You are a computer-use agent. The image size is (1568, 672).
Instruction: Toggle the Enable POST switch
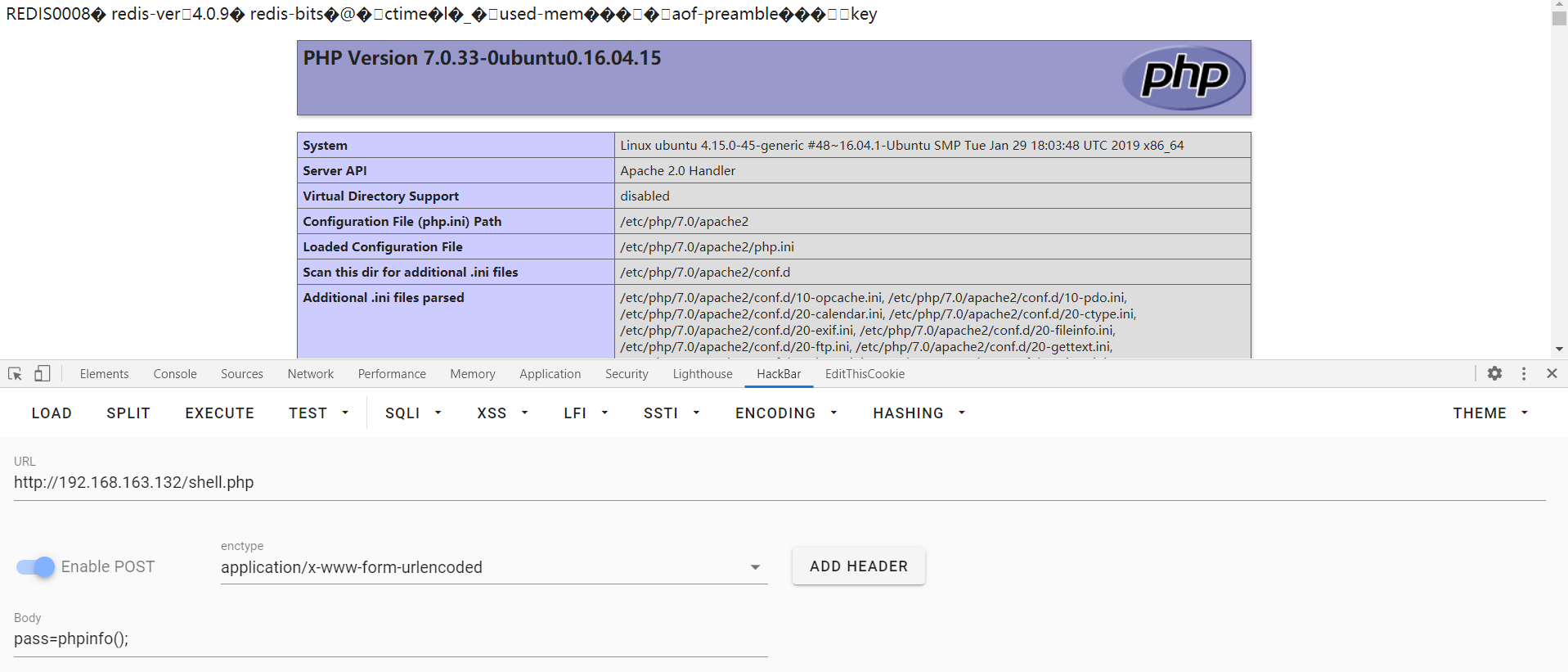[35, 566]
